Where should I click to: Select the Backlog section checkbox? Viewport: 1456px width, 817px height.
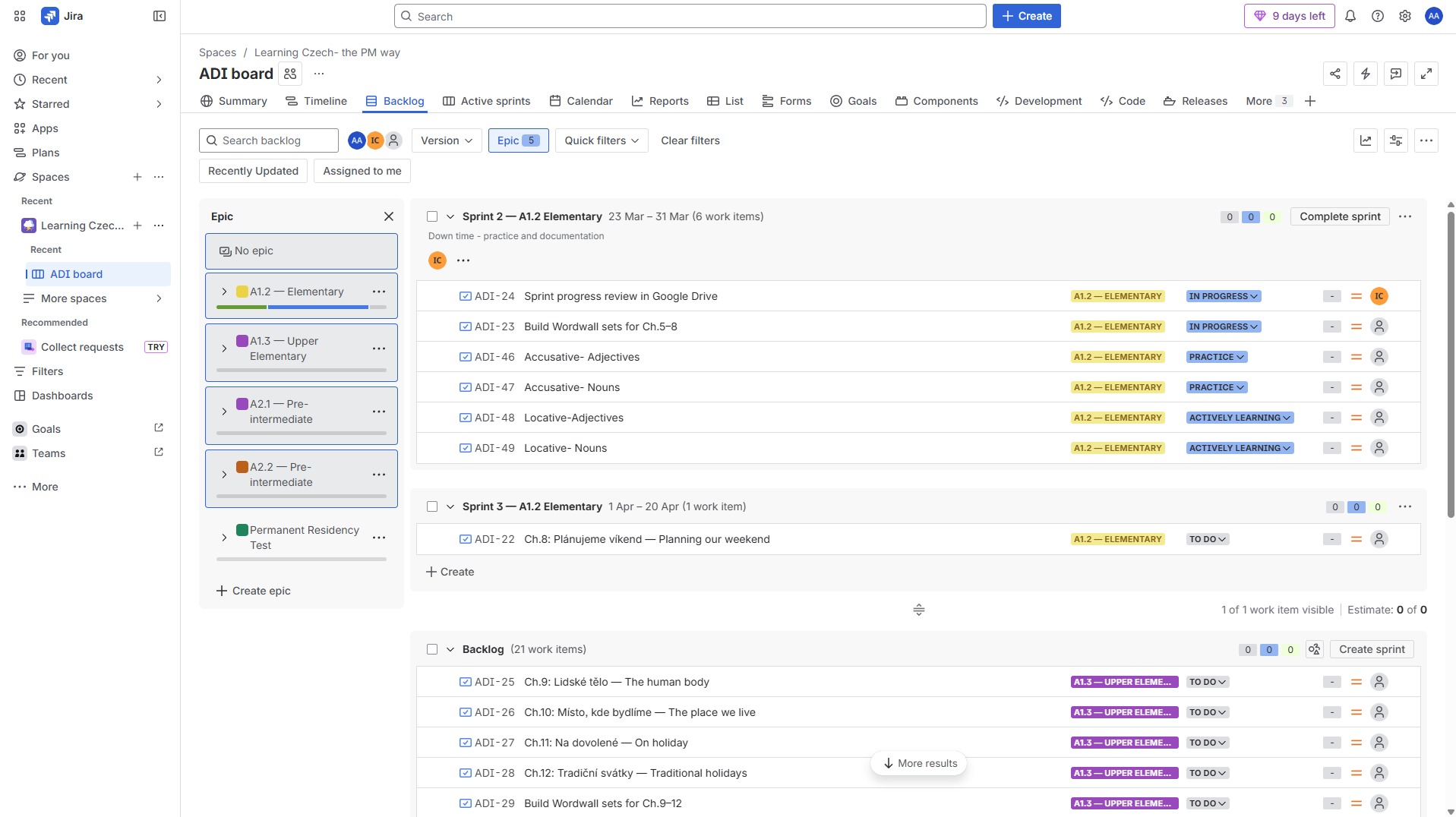tap(432, 649)
